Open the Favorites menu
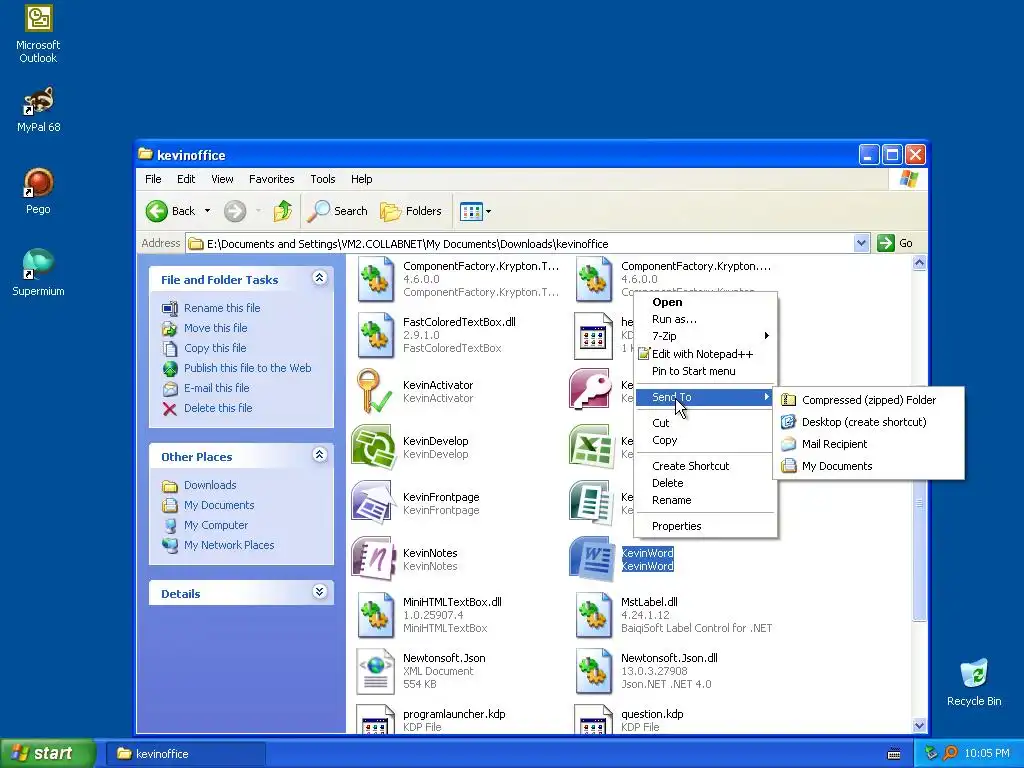1024x768 pixels. [x=272, y=179]
